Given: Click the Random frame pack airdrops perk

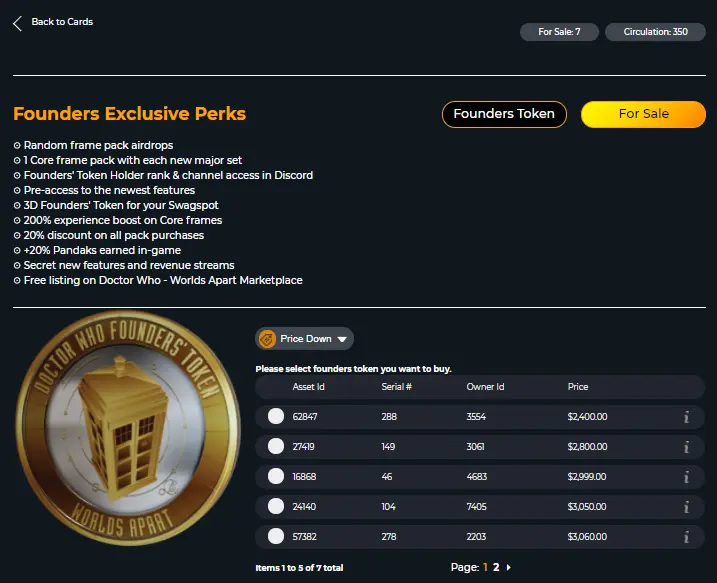Looking at the screenshot, I should point(98,145).
